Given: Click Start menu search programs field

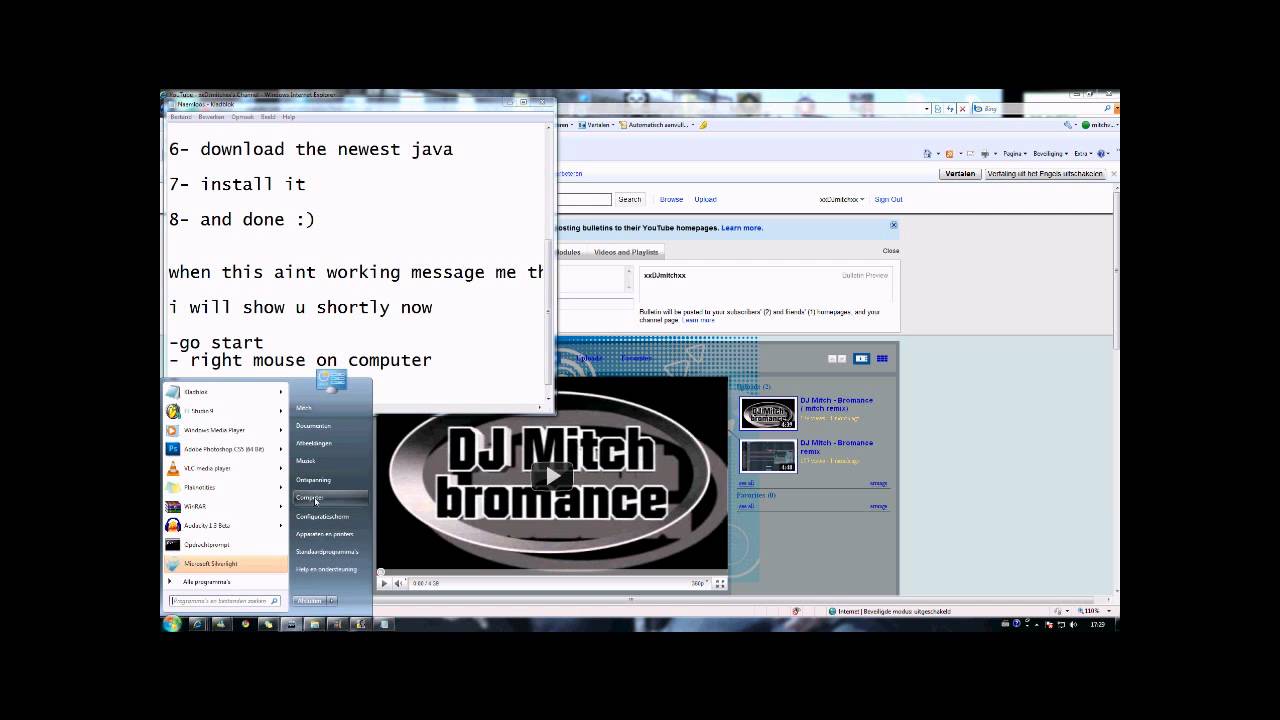Looking at the screenshot, I should [225, 601].
